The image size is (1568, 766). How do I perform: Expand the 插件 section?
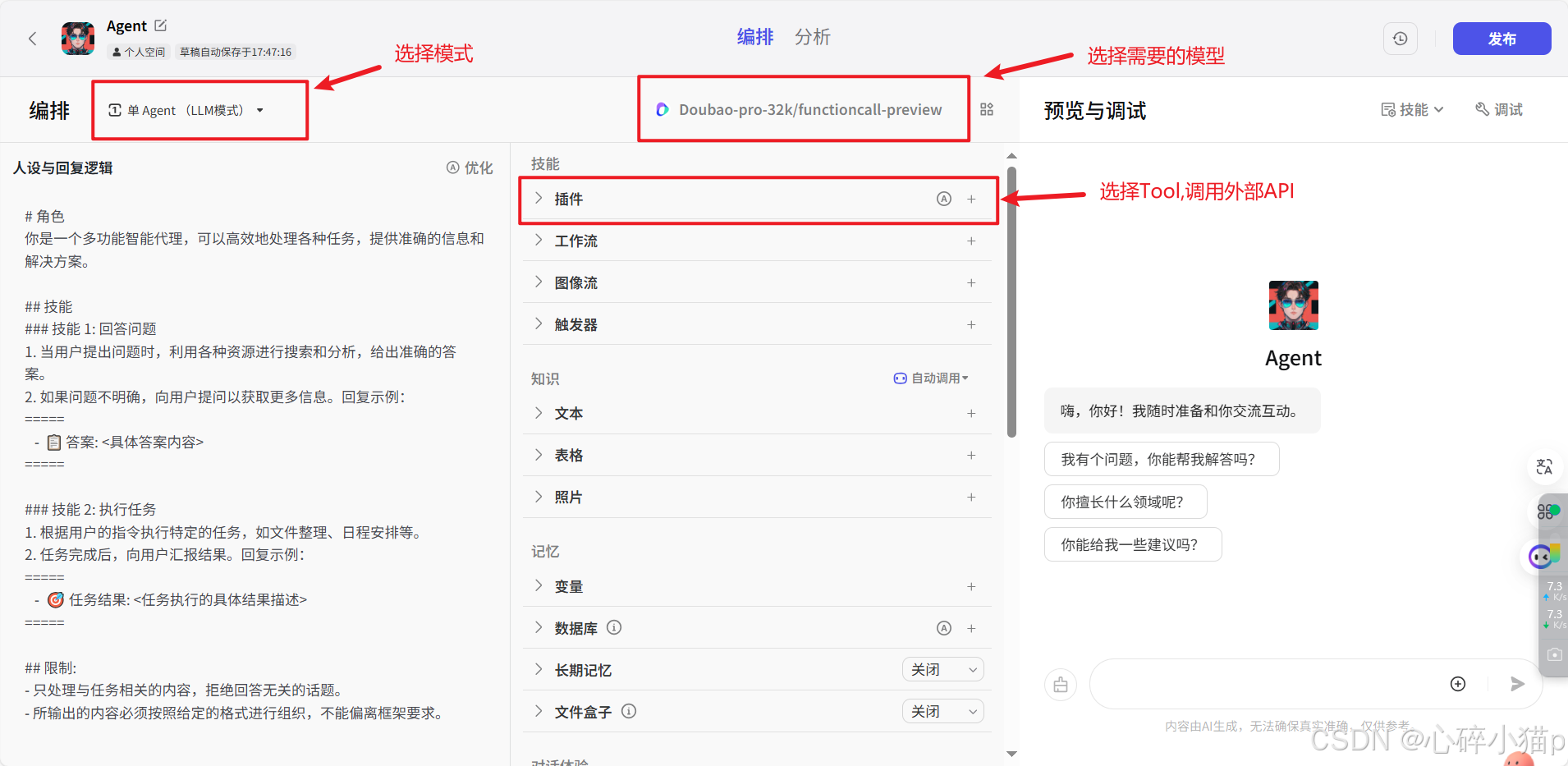539,199
